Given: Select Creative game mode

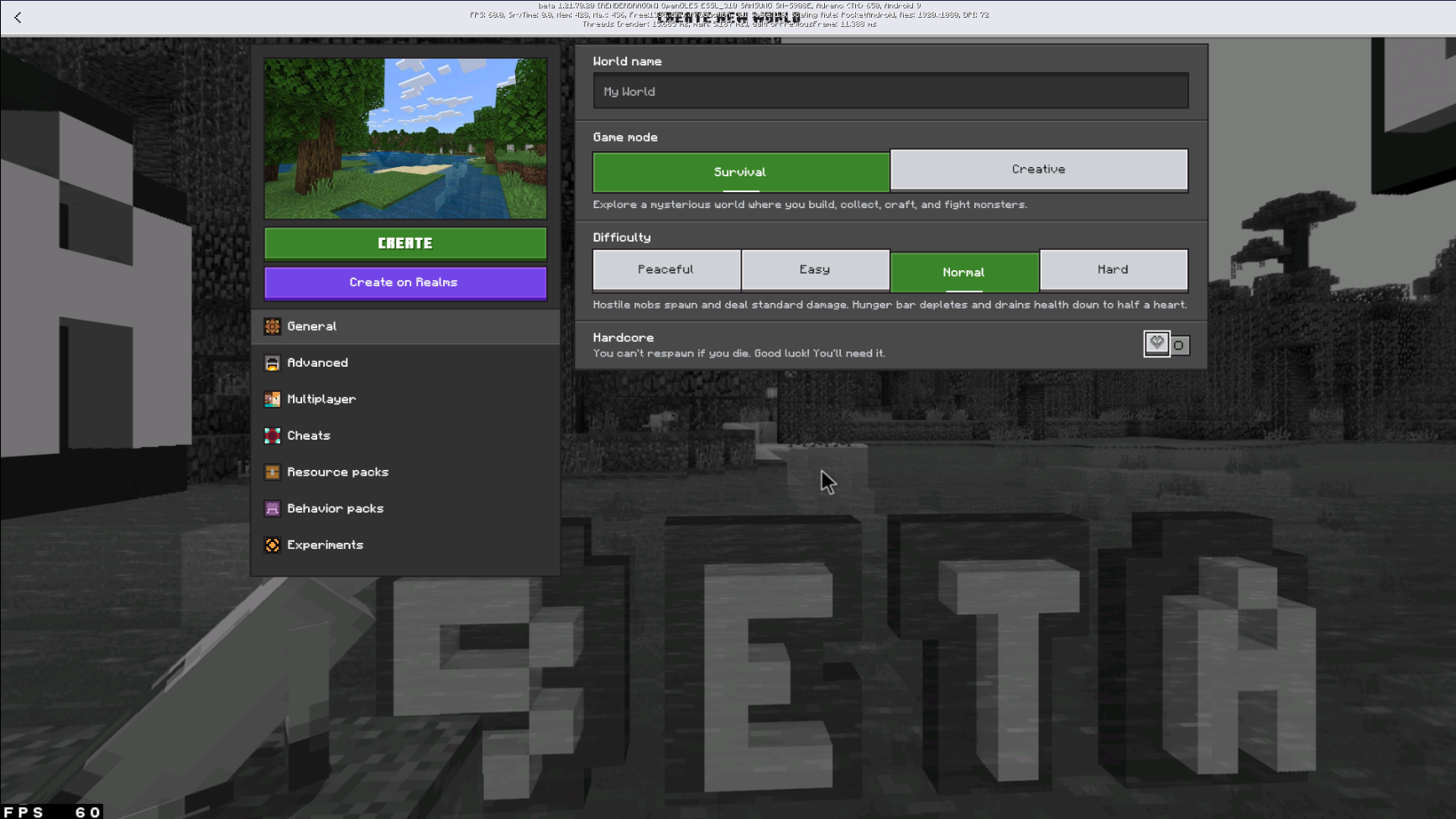Looking at the screenshot, I should click(x=1039, y=170).
